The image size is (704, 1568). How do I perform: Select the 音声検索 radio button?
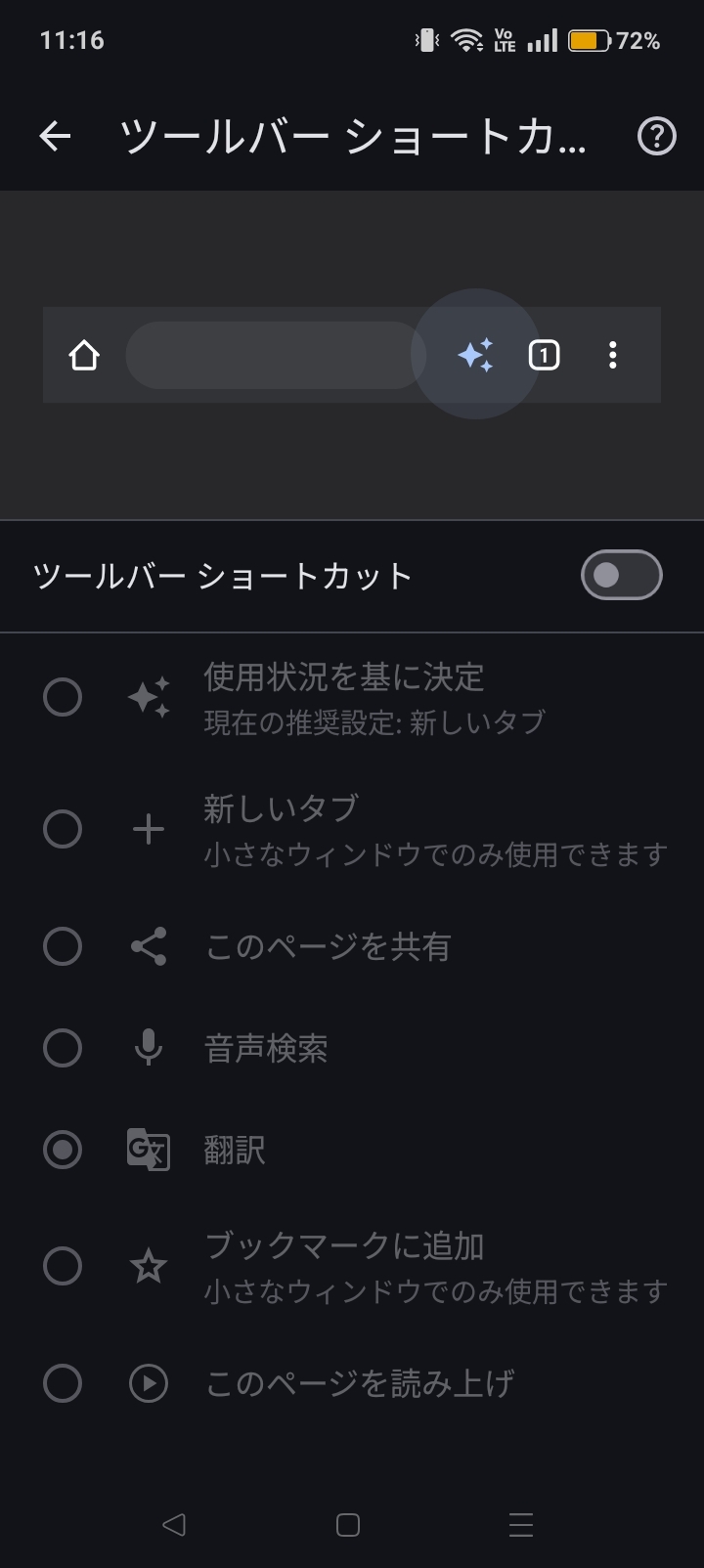pyautogui.click(x=63, y=1048)
